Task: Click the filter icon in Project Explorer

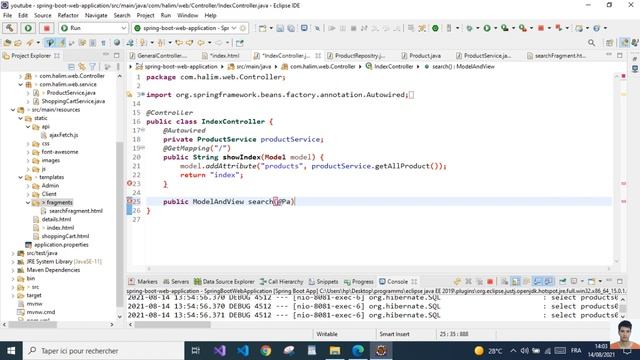Action: click(93, 67)
